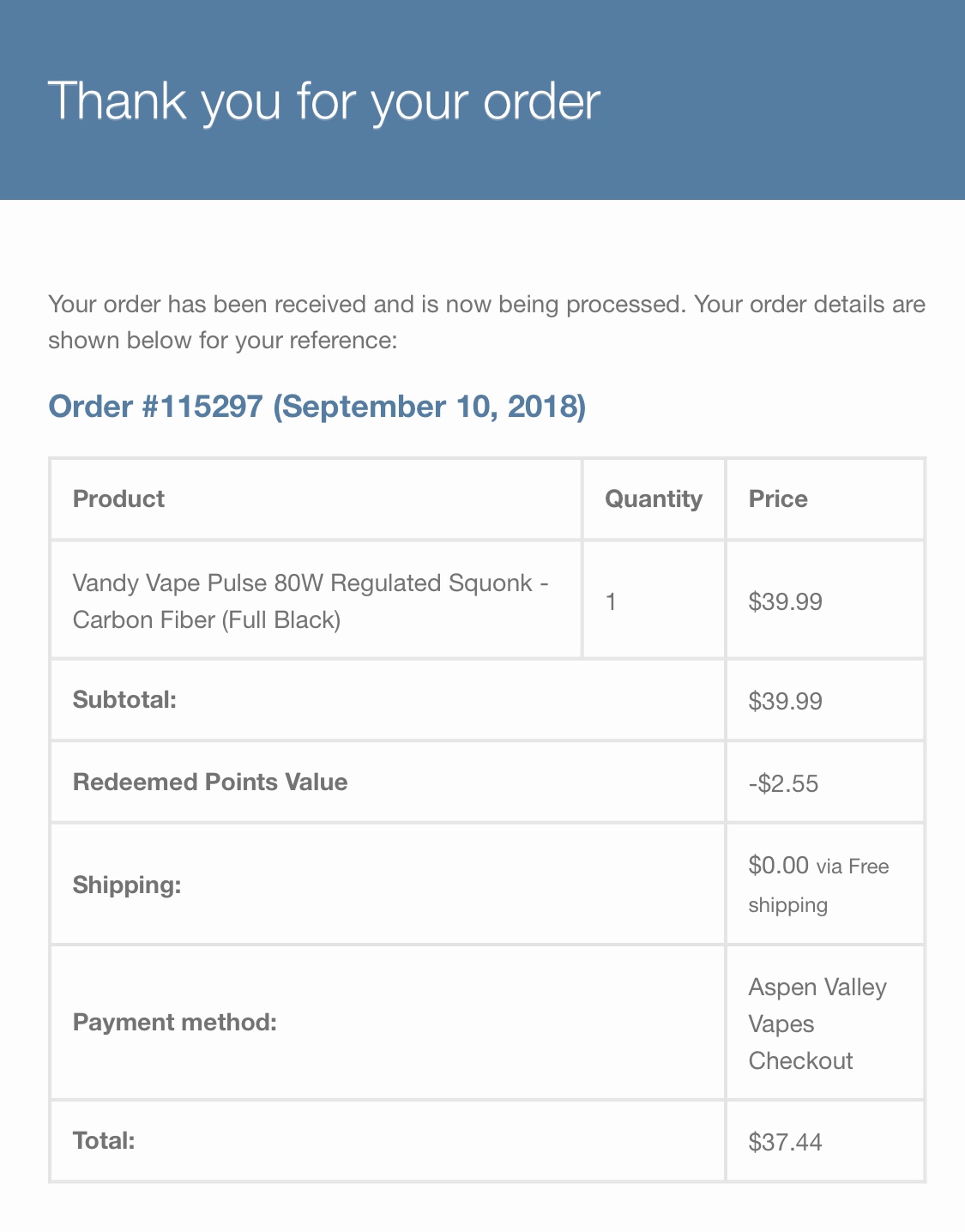Click the 'Thank you for your order' heading
965x1232 pixels.
323,100
